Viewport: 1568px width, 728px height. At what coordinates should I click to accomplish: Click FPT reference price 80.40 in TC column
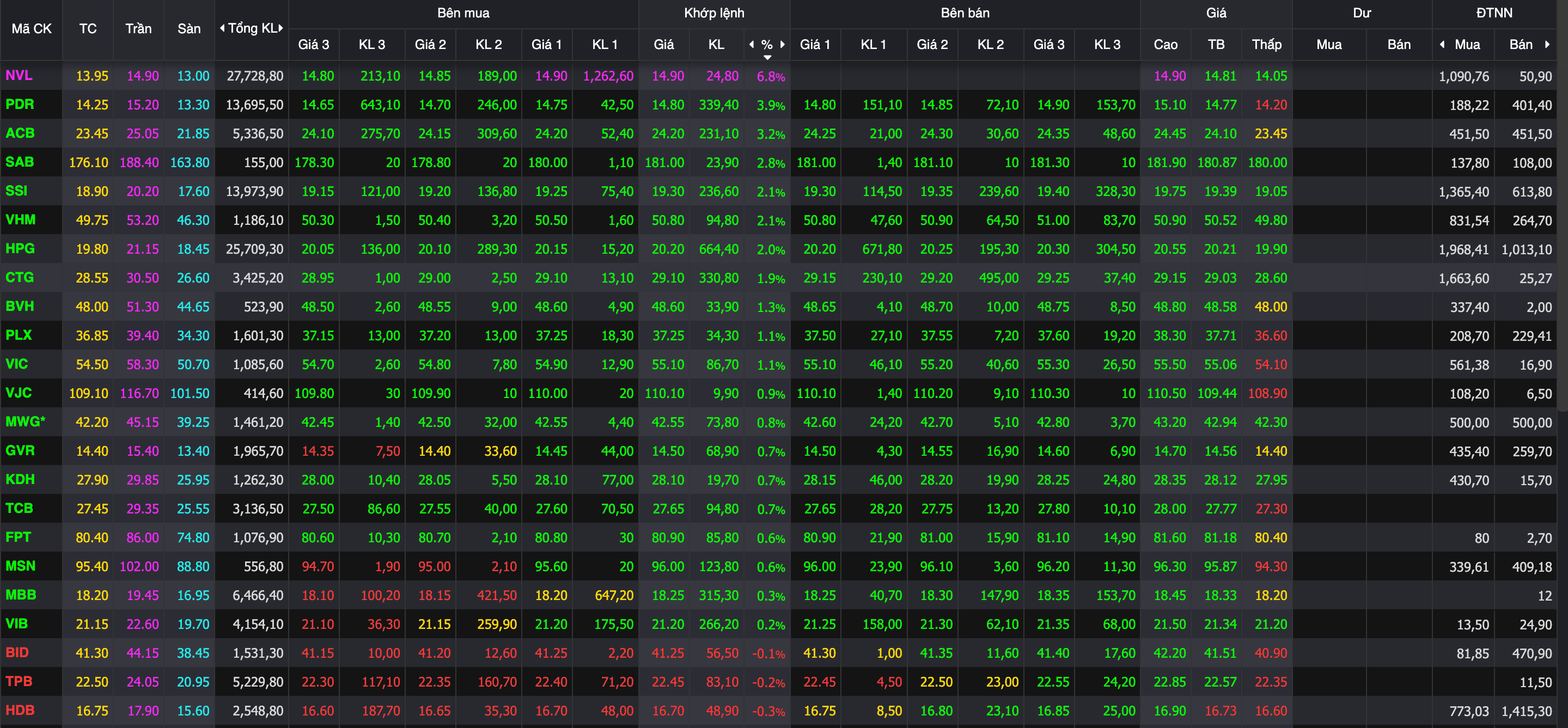92,537
